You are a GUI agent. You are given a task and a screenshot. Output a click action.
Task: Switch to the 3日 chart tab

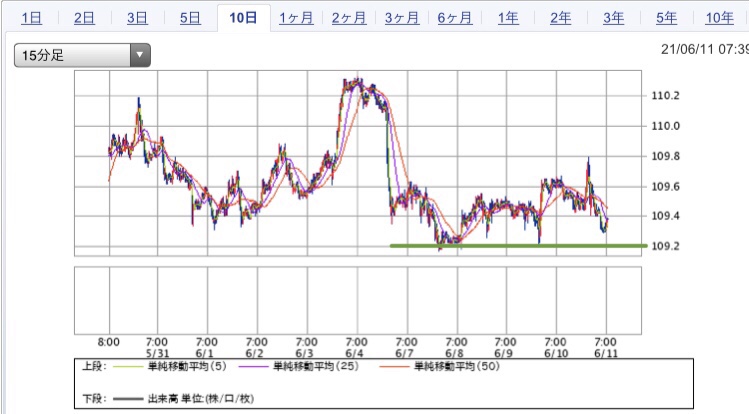(x=137, y=18)
